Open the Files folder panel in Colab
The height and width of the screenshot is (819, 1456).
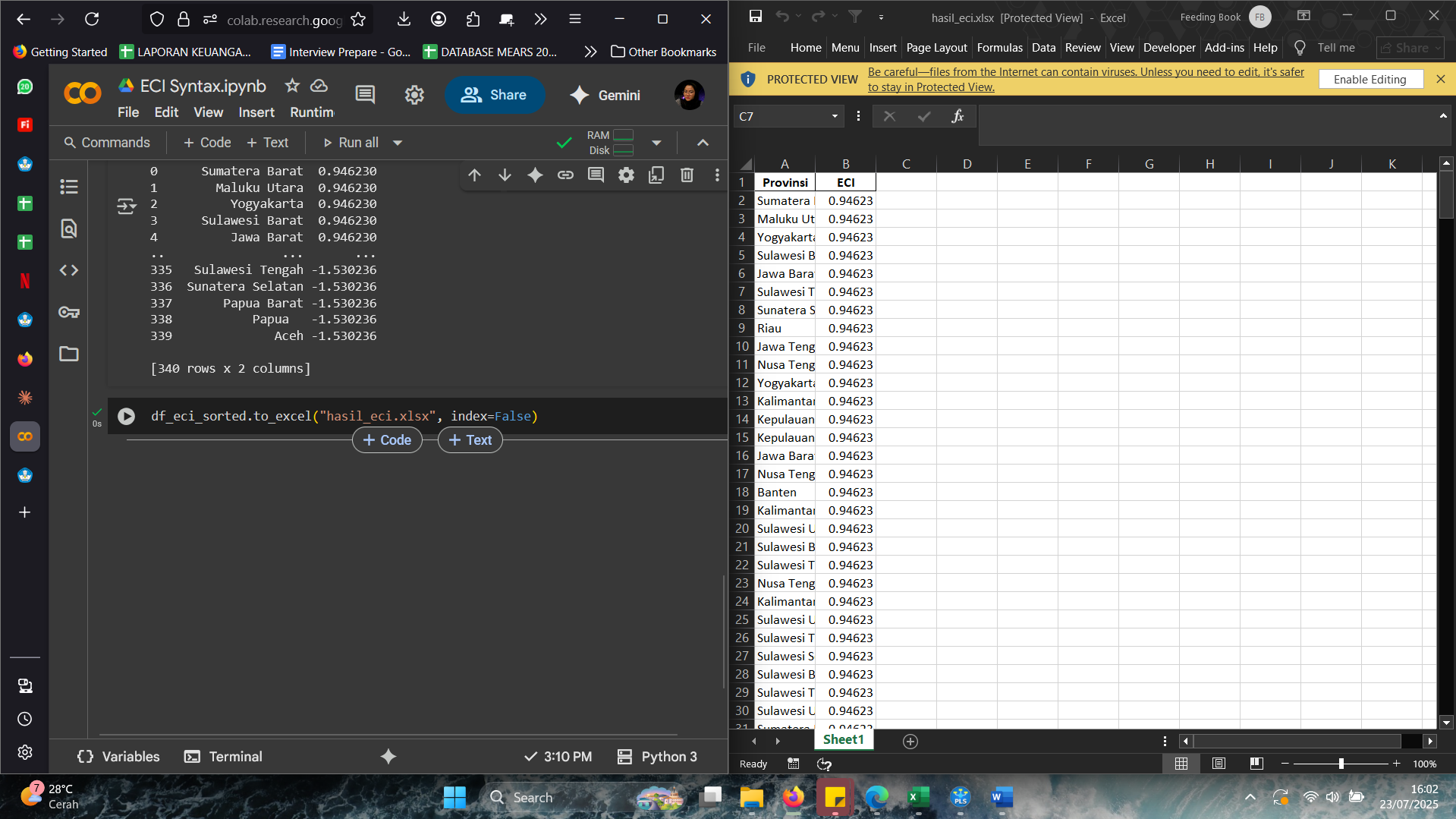click(69, 354)
